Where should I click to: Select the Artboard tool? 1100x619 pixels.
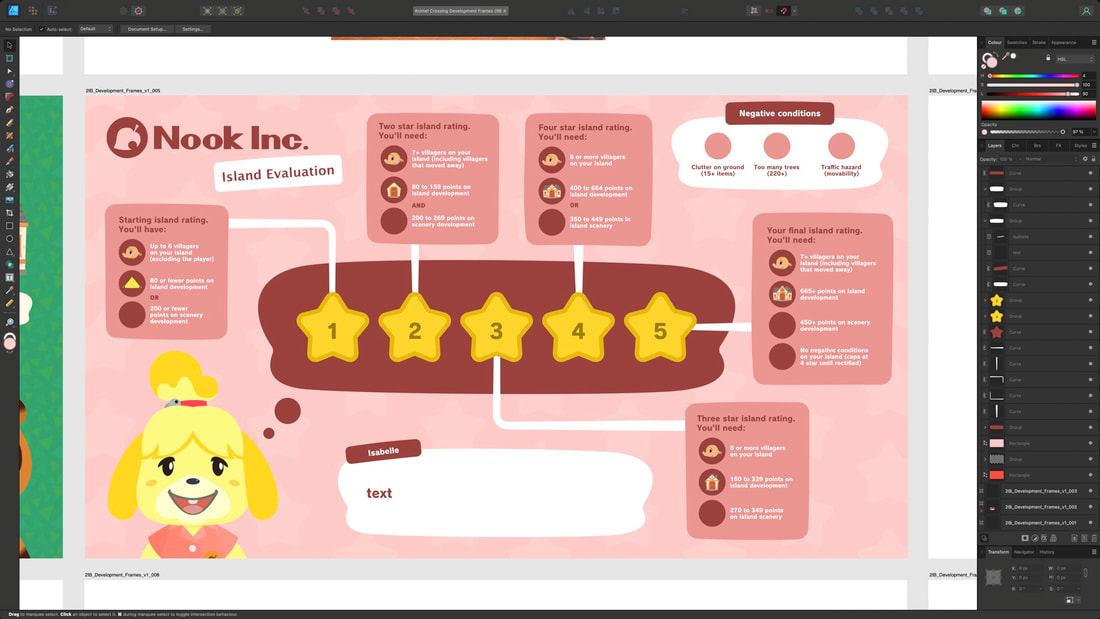point(9,58)
